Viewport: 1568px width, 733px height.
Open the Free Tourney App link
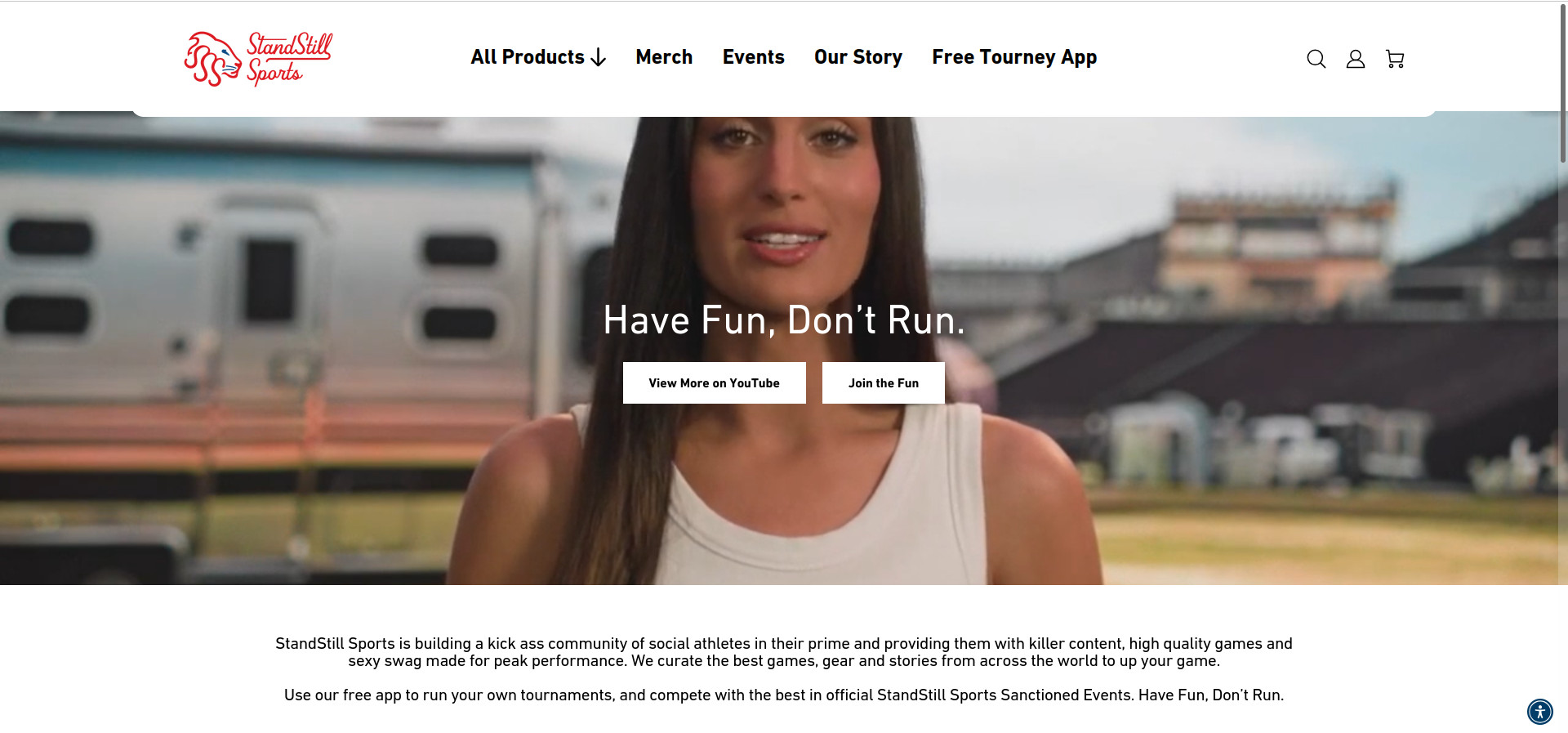click(1014, 57)
